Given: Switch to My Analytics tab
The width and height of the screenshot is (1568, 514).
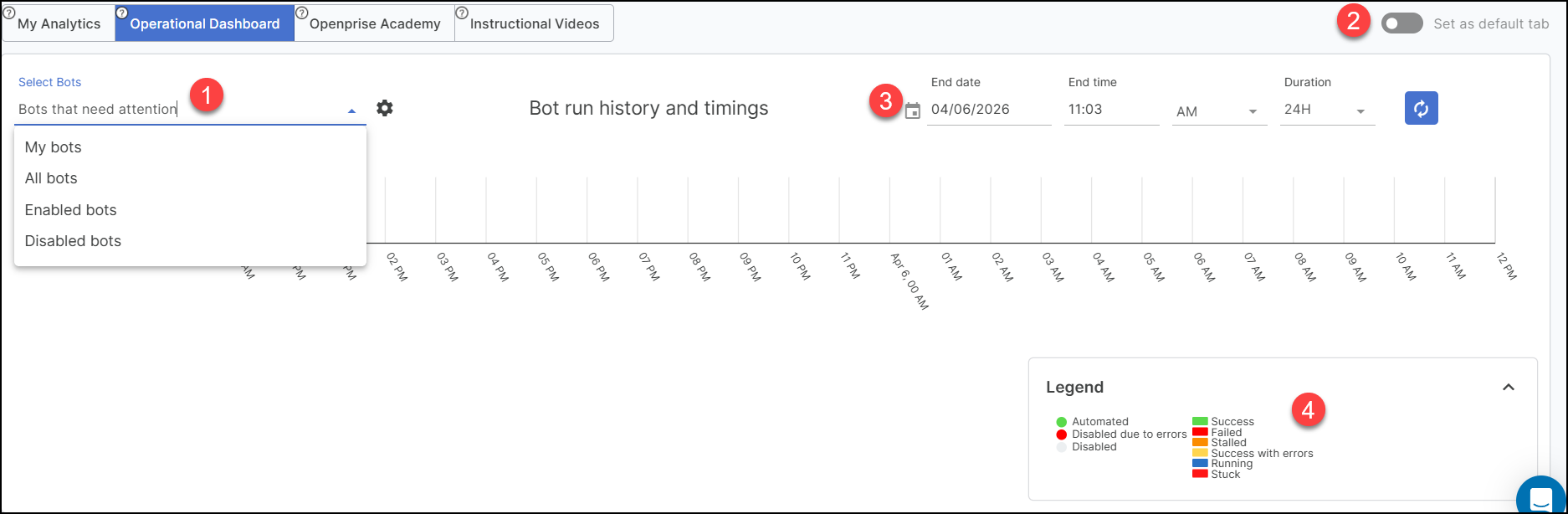Looking at the screenshot, I should [59, 23].
